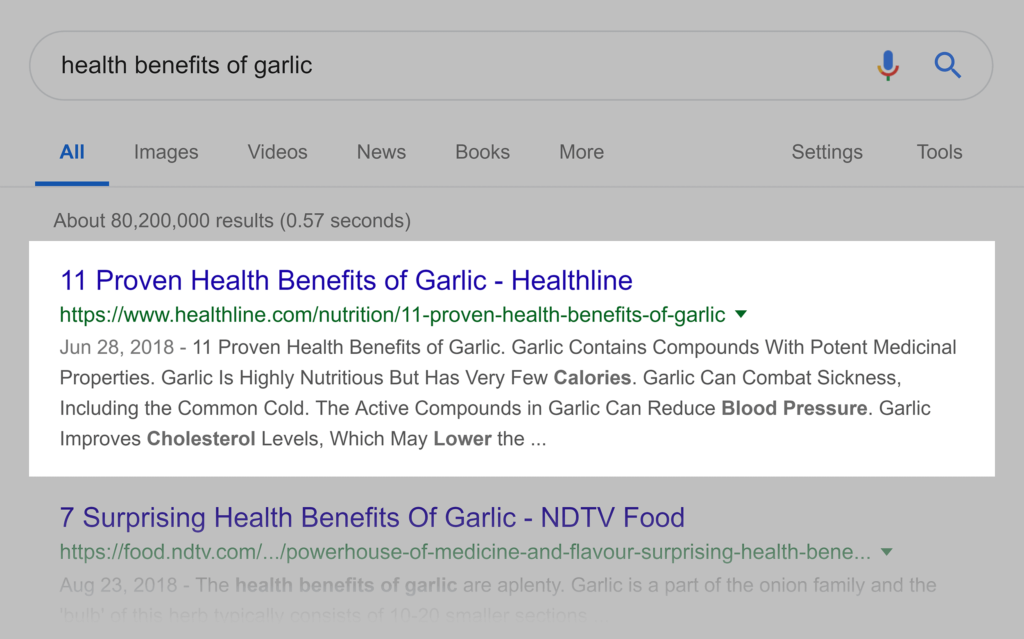The image size is (1024, 639).
Task: Open the Tools option for search filters
Action: tap(939, 152)
